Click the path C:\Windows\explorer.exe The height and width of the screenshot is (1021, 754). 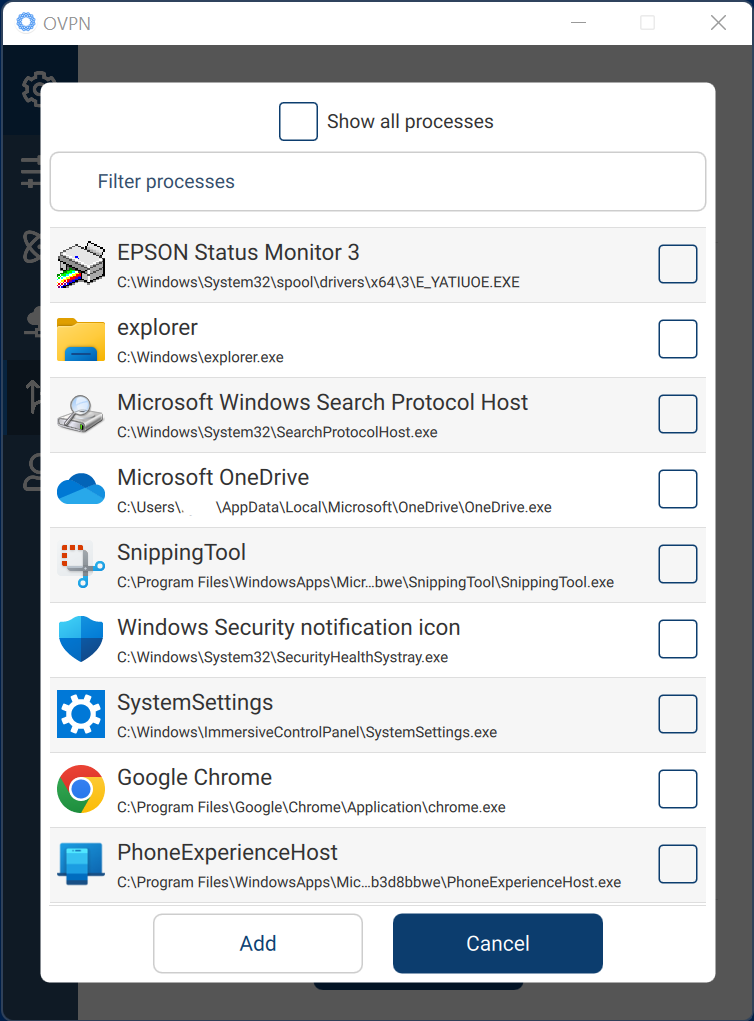click(x=201, y=357)
